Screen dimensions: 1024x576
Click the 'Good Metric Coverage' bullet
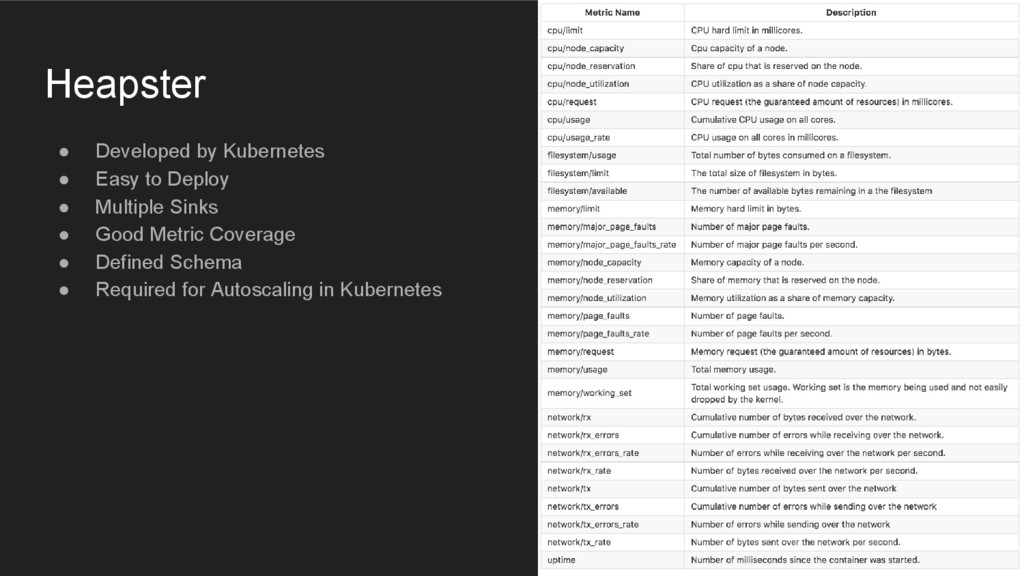pyautogui.click(x=195, y=234)
